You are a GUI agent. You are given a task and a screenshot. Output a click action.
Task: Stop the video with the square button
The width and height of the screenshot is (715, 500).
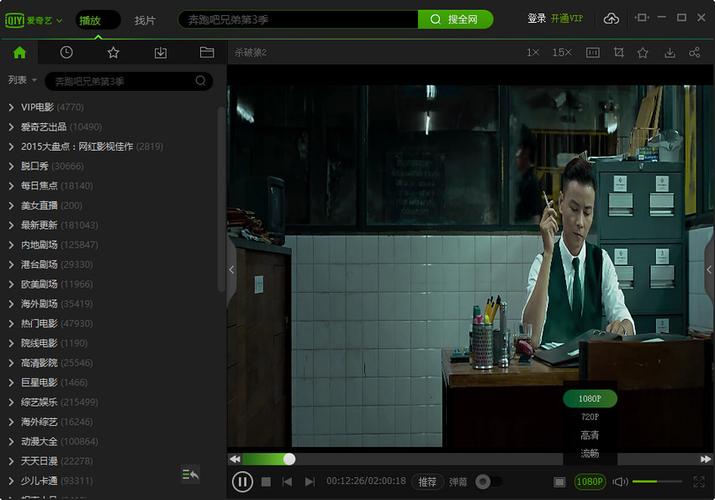pyautogui.click(x=266, y=482)
